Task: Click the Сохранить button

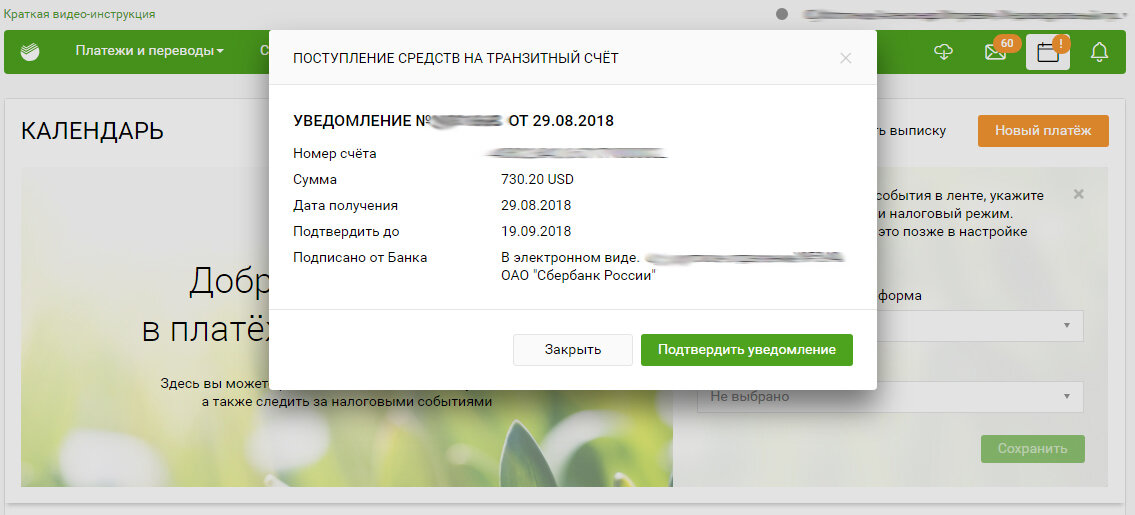Action: click(1033, 449)
